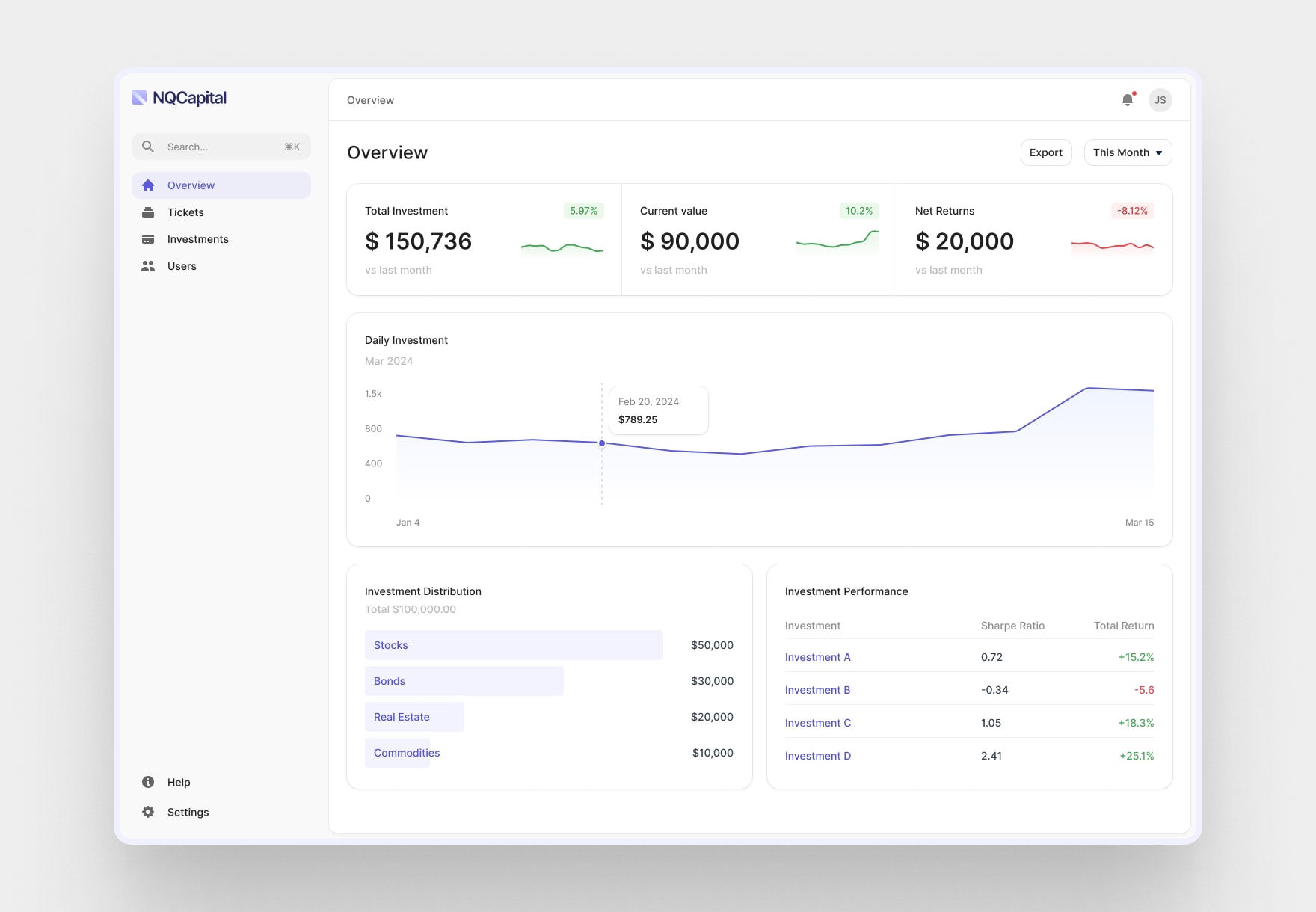Click the Mar 15 axis label

(1140, 523)
